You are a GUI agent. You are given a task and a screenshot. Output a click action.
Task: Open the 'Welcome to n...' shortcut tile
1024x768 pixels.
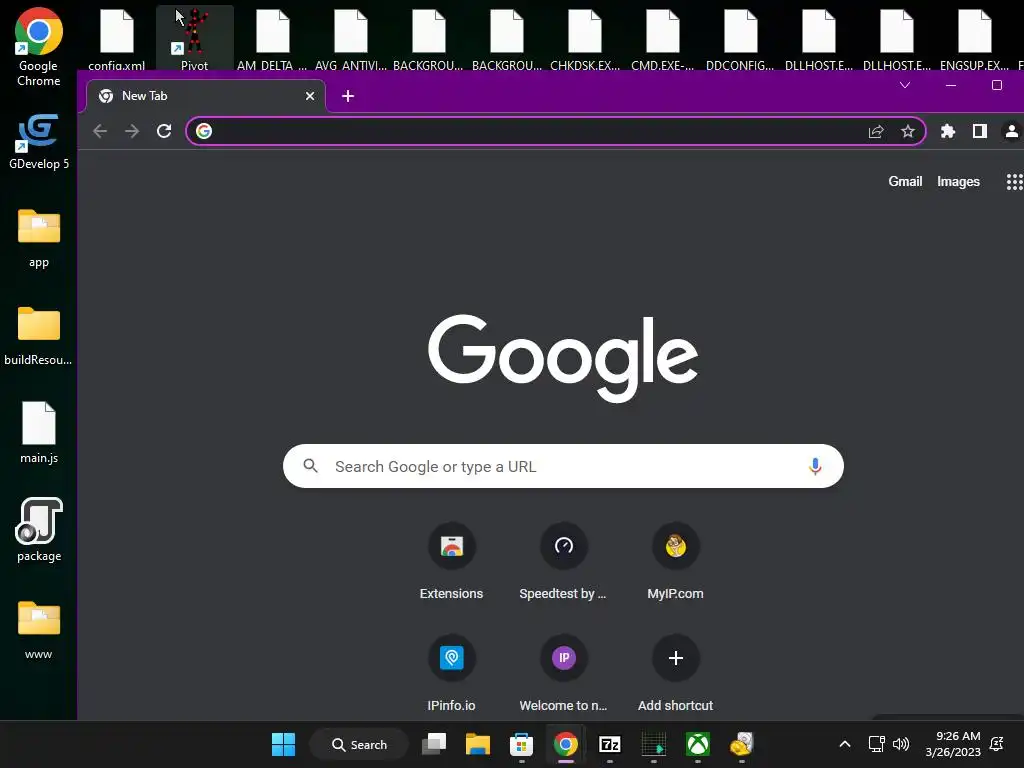[x=563, y=673]
